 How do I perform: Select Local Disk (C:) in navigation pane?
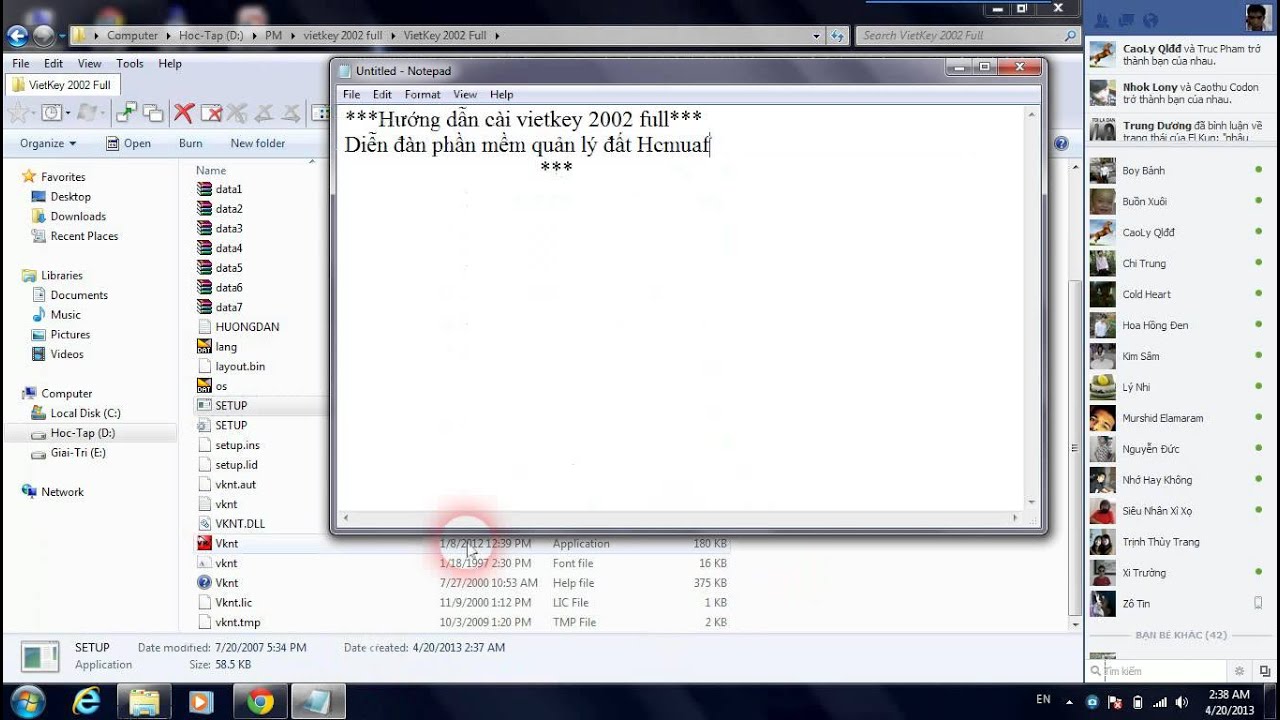(76, 413)
